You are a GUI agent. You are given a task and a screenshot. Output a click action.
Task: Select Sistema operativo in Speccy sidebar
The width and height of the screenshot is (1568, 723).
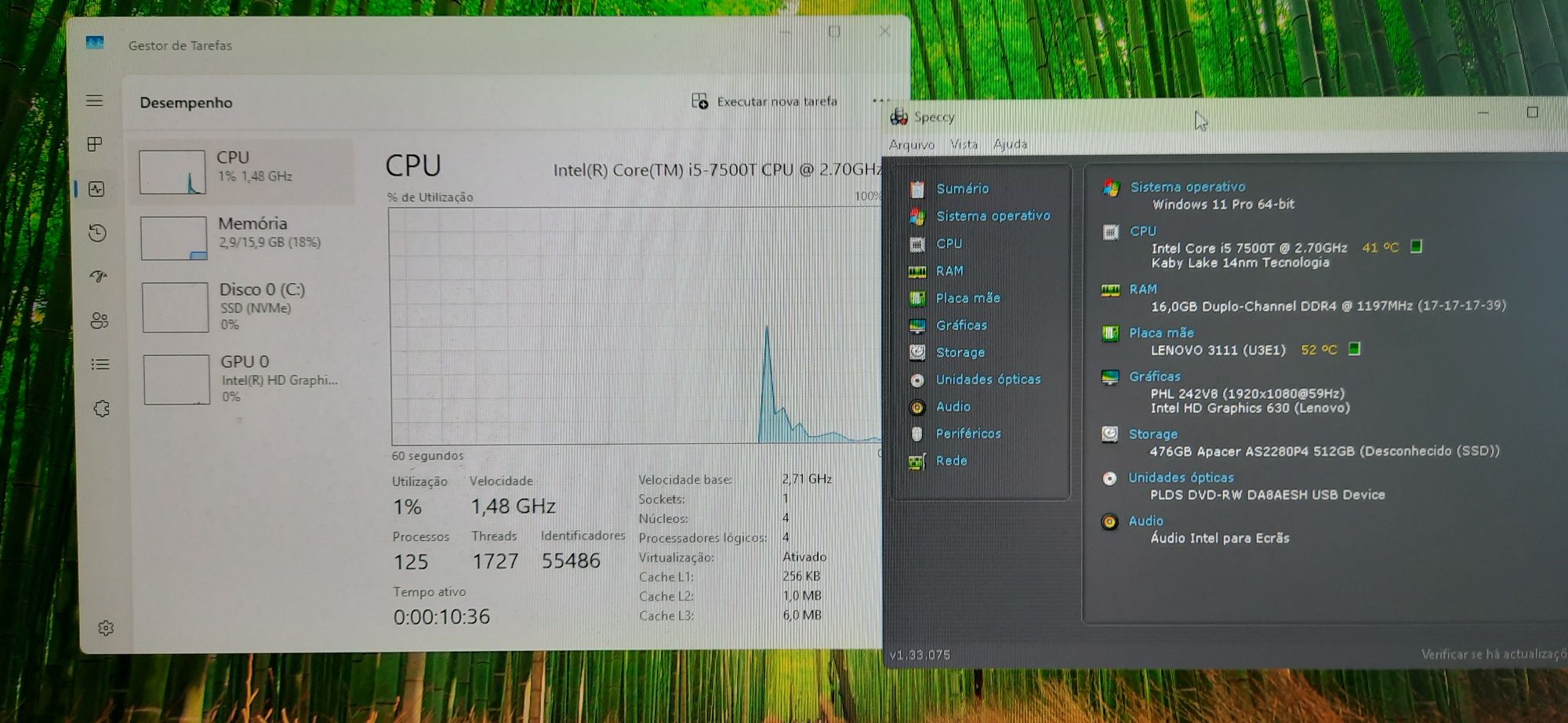click(x=993, y=216)
